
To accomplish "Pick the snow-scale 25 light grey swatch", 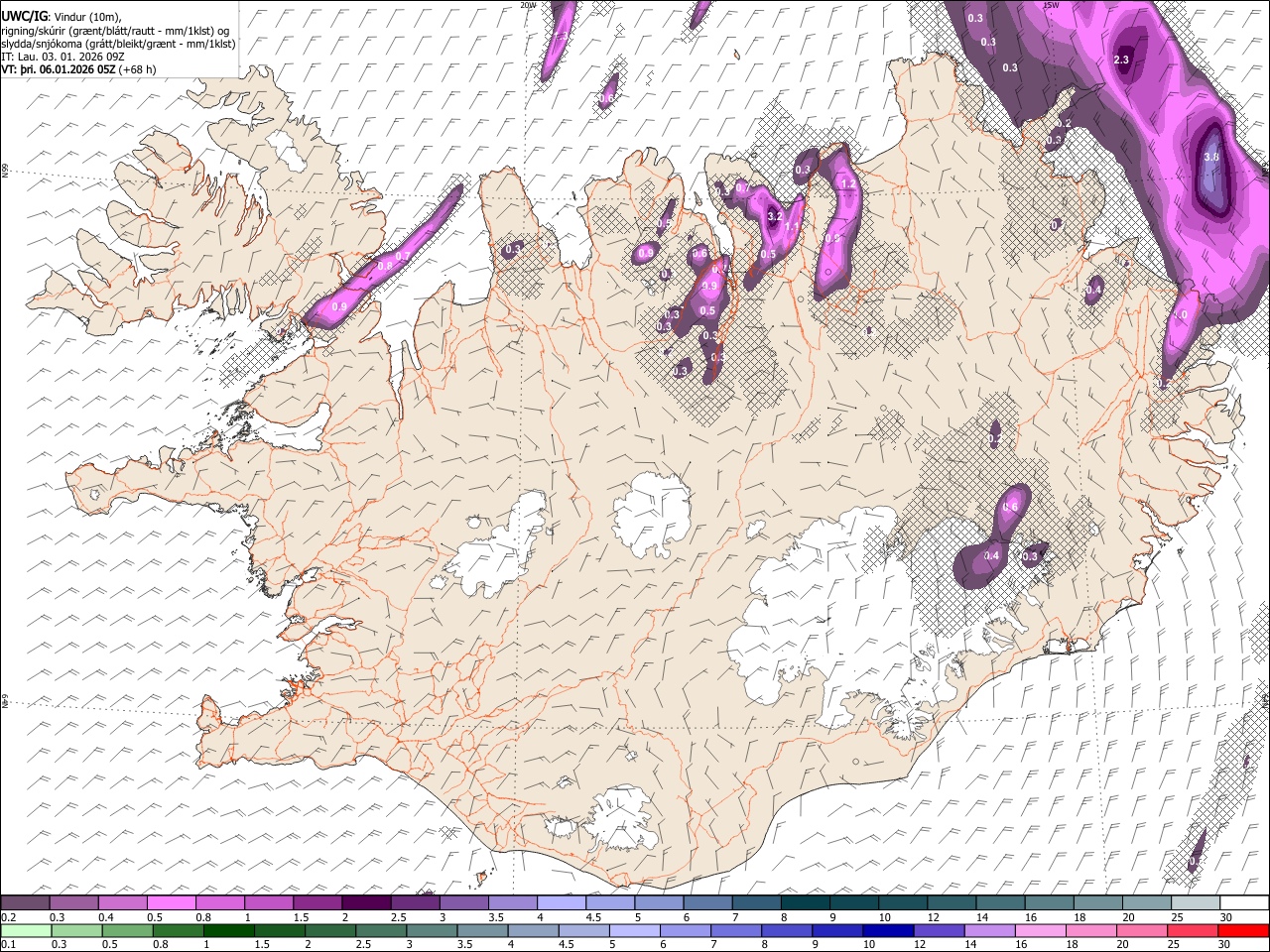I will (x=1196, y=903).
